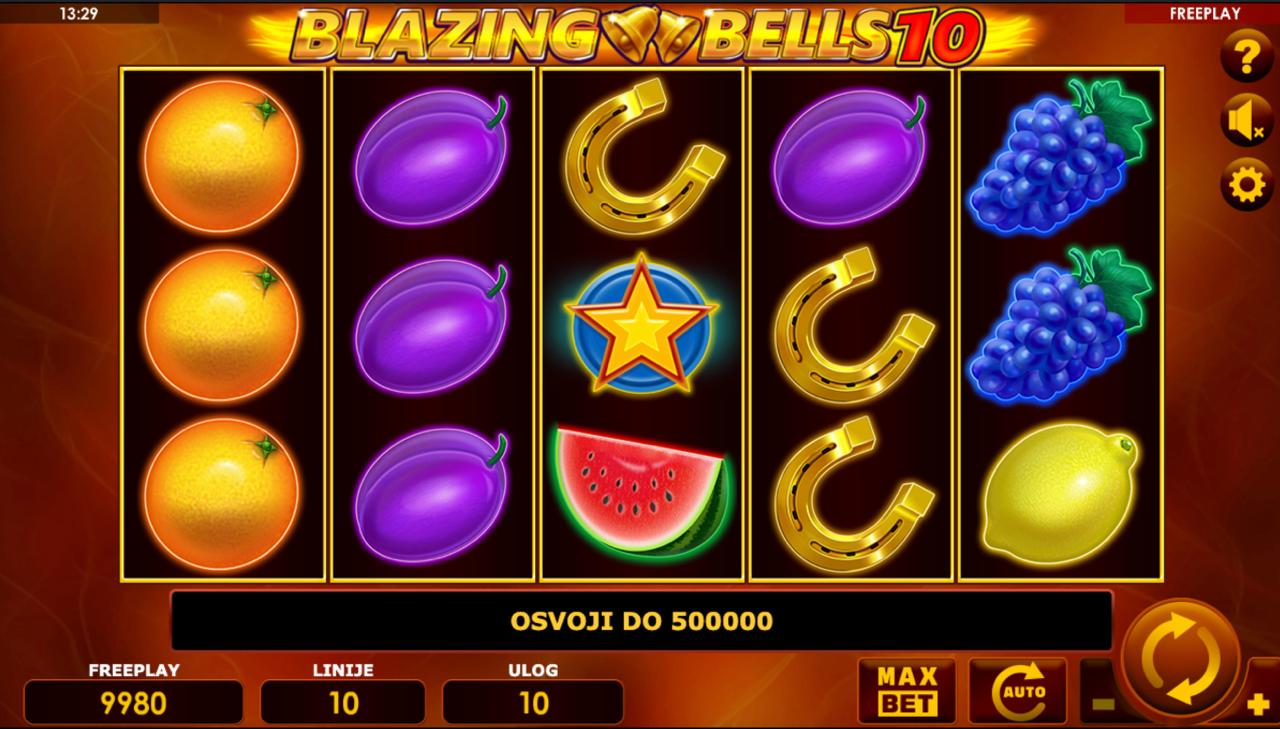
Task: Open the settings gear icon
Action: click(x=1247, y=185)
